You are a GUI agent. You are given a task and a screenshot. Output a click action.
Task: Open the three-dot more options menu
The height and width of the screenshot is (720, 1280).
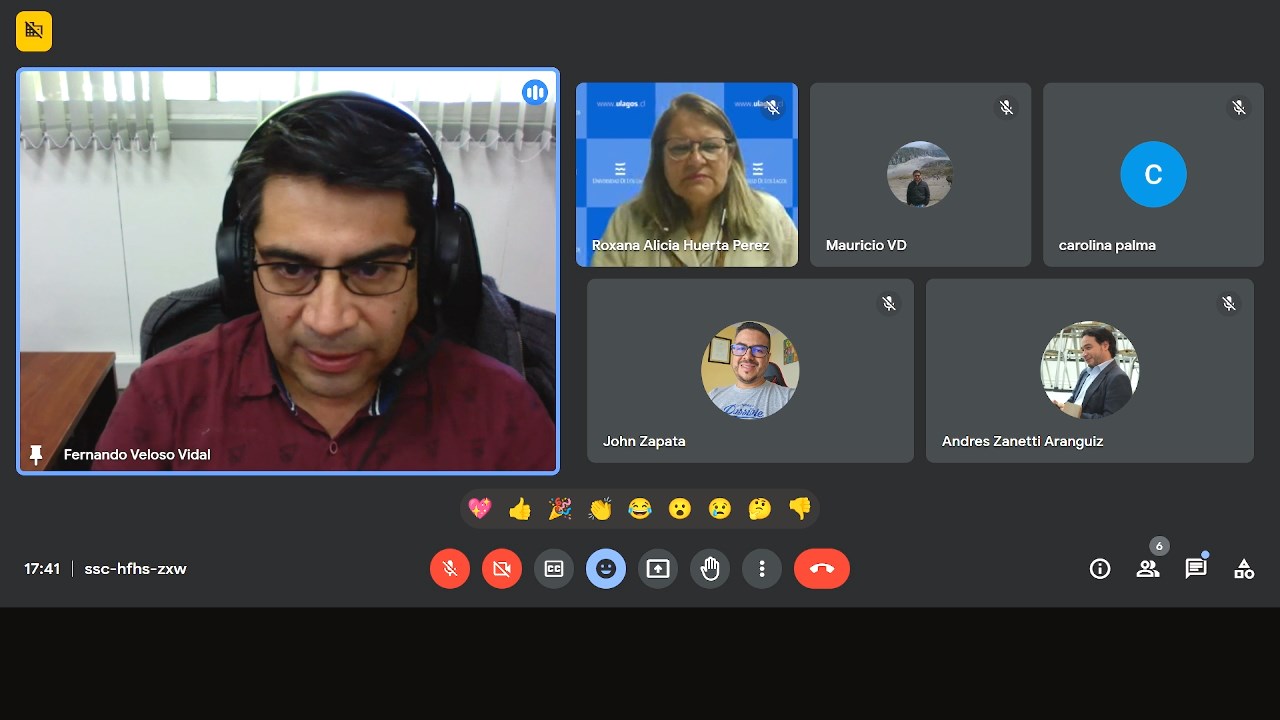pyautogui.click(x=762, y=569)
